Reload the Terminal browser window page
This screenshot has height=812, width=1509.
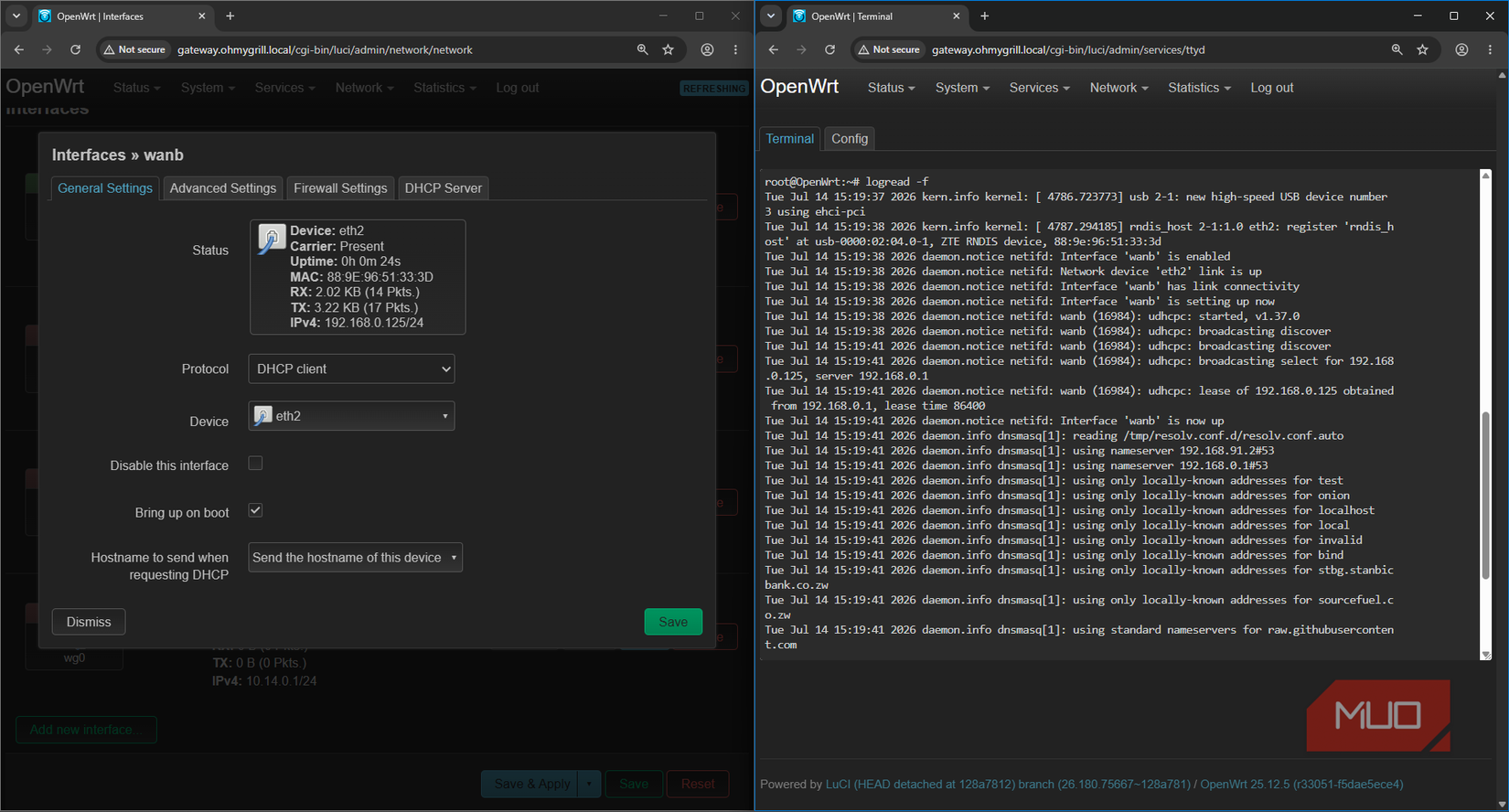click(x=829, y=49)
